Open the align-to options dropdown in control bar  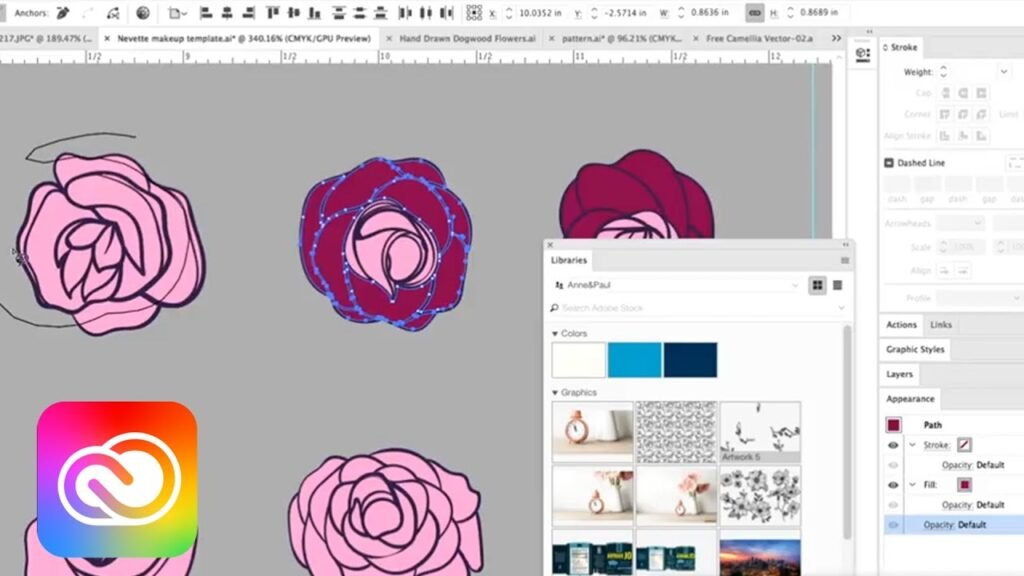177,12
